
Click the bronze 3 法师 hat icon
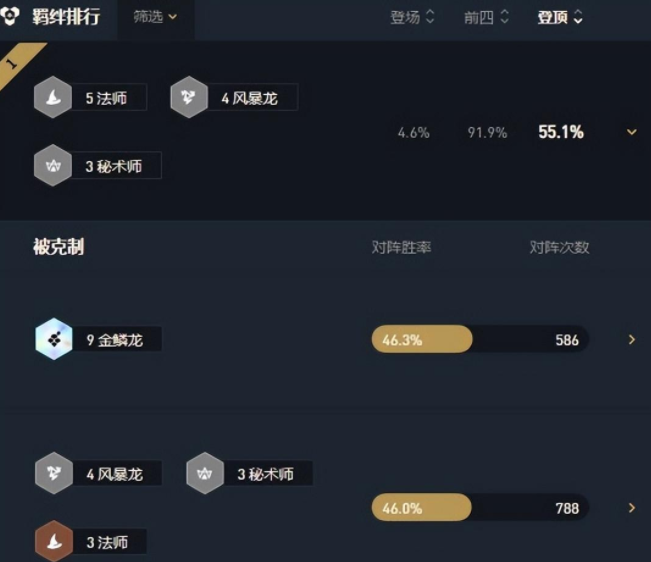point(54,541)
